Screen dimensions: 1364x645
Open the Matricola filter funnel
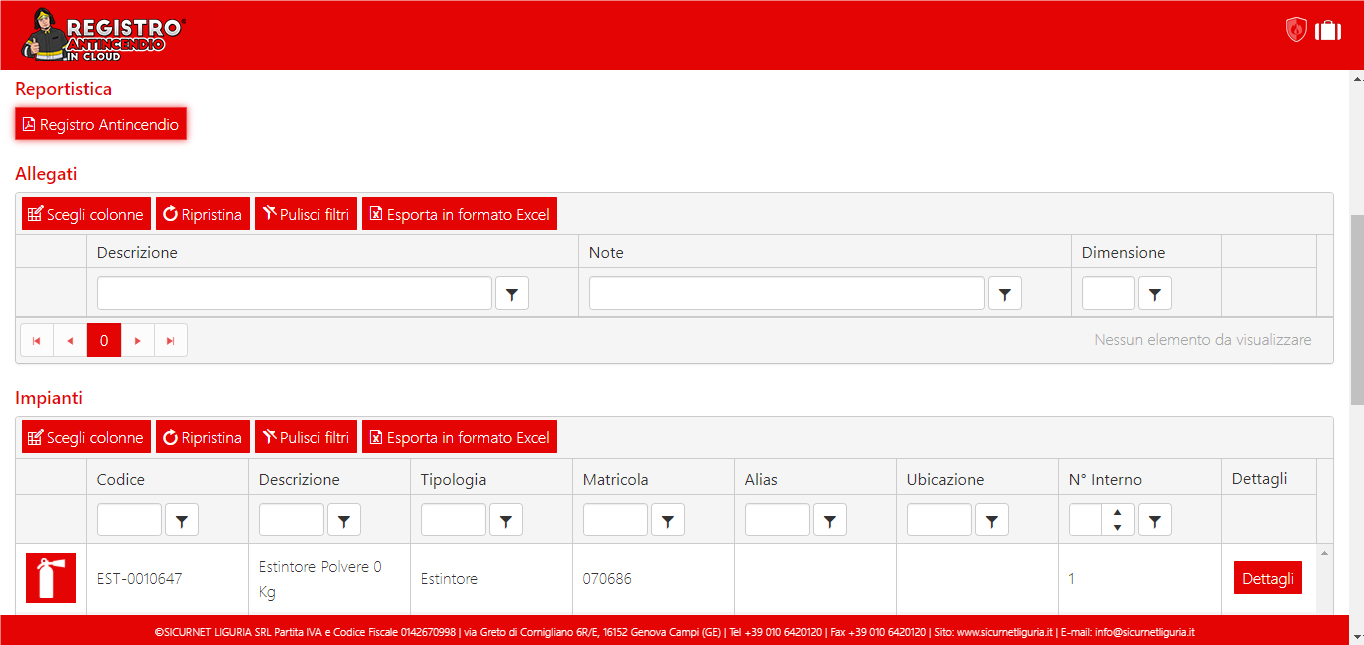[667, 519]
